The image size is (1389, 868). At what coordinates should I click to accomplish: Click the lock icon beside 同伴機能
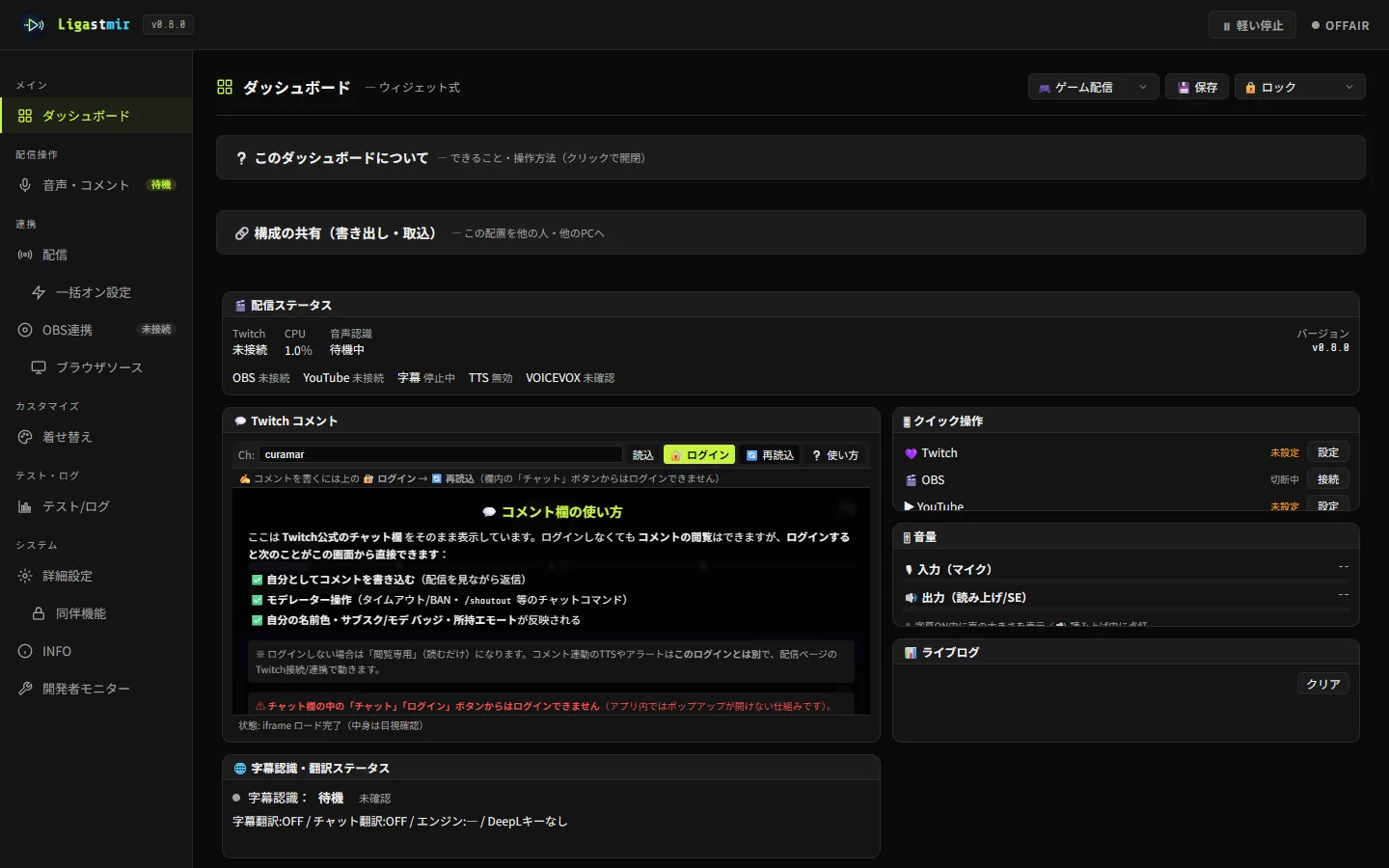[39, 613]
